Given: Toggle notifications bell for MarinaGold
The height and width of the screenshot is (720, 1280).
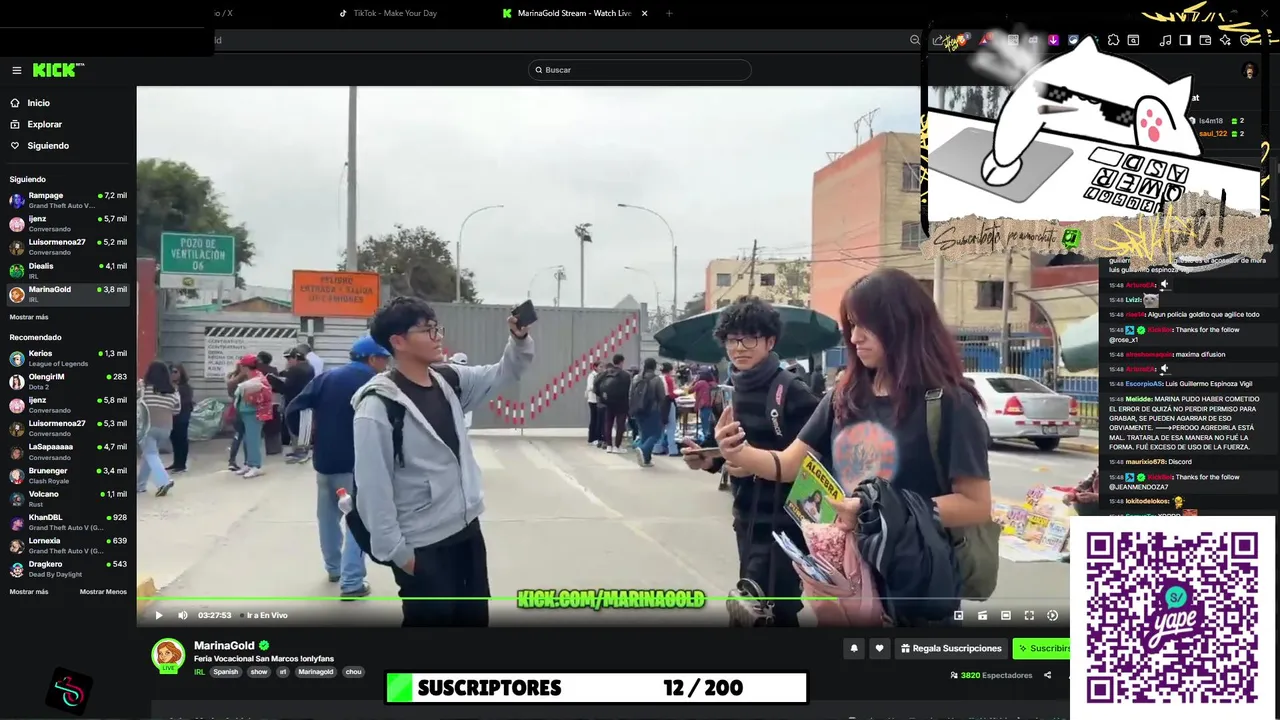Looking at the screenshot, I should tap(854, 648).
